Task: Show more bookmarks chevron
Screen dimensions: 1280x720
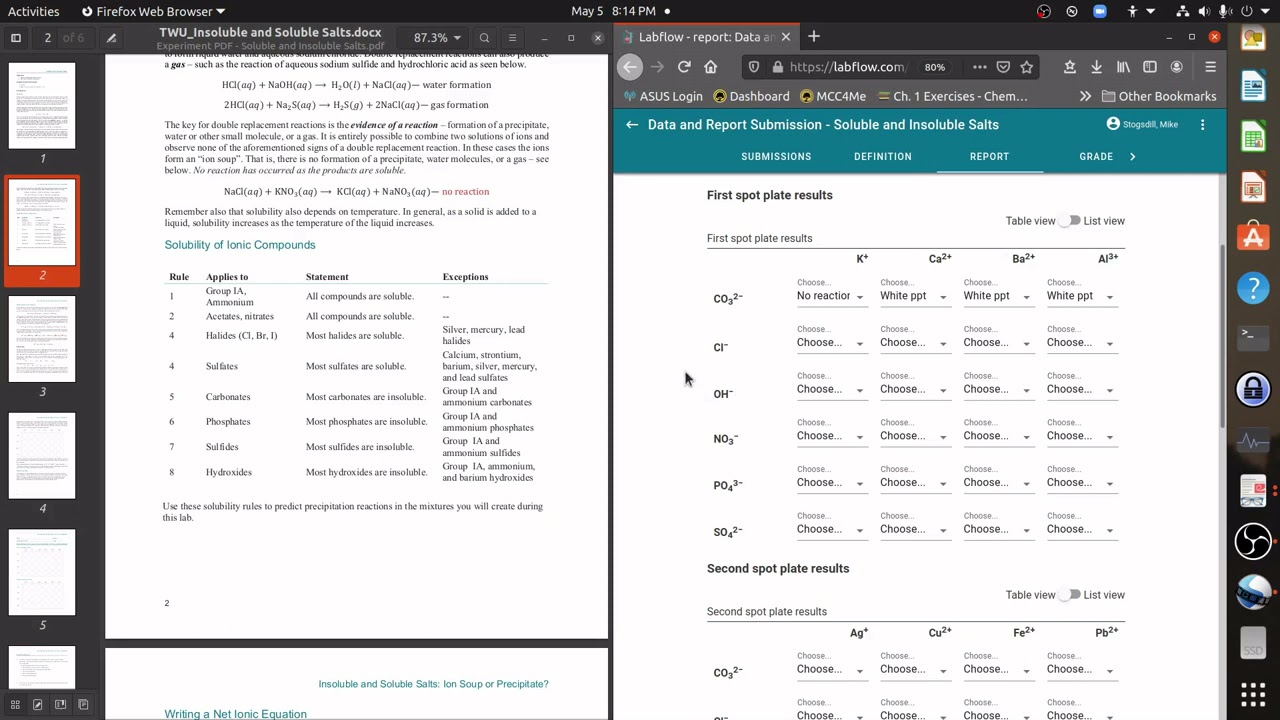Action: point(1085,97)
